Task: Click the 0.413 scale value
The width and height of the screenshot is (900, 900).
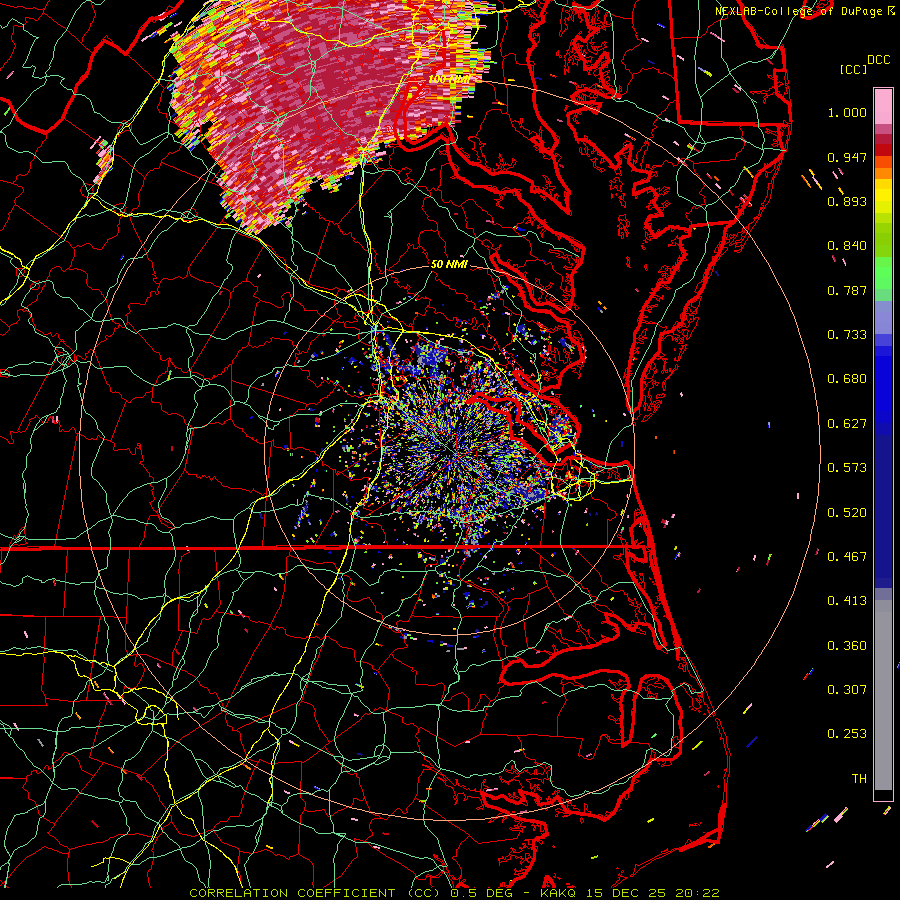Action: click(x=847, y=601)
